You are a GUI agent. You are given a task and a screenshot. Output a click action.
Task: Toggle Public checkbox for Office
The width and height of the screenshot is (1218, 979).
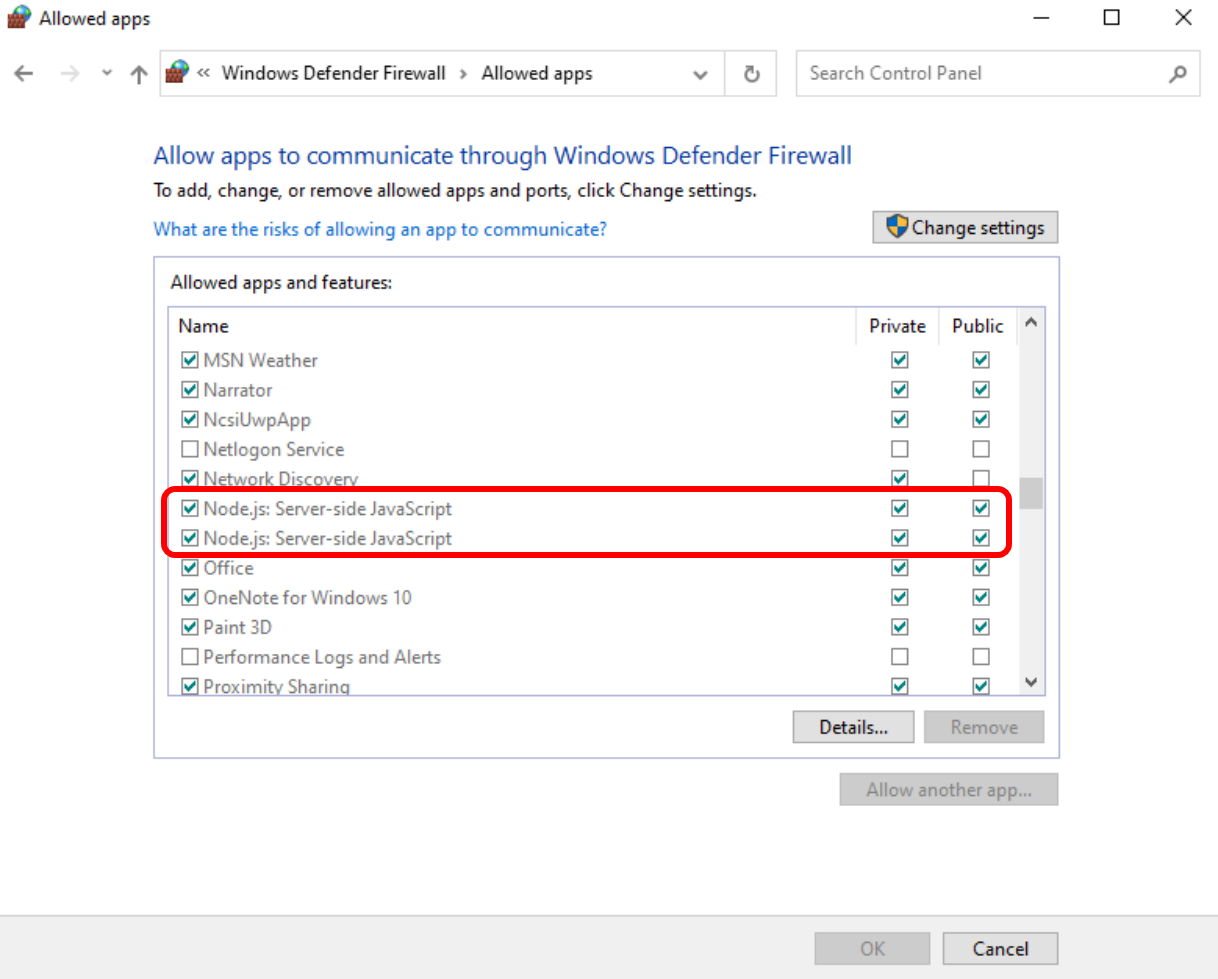pos(981,568)
